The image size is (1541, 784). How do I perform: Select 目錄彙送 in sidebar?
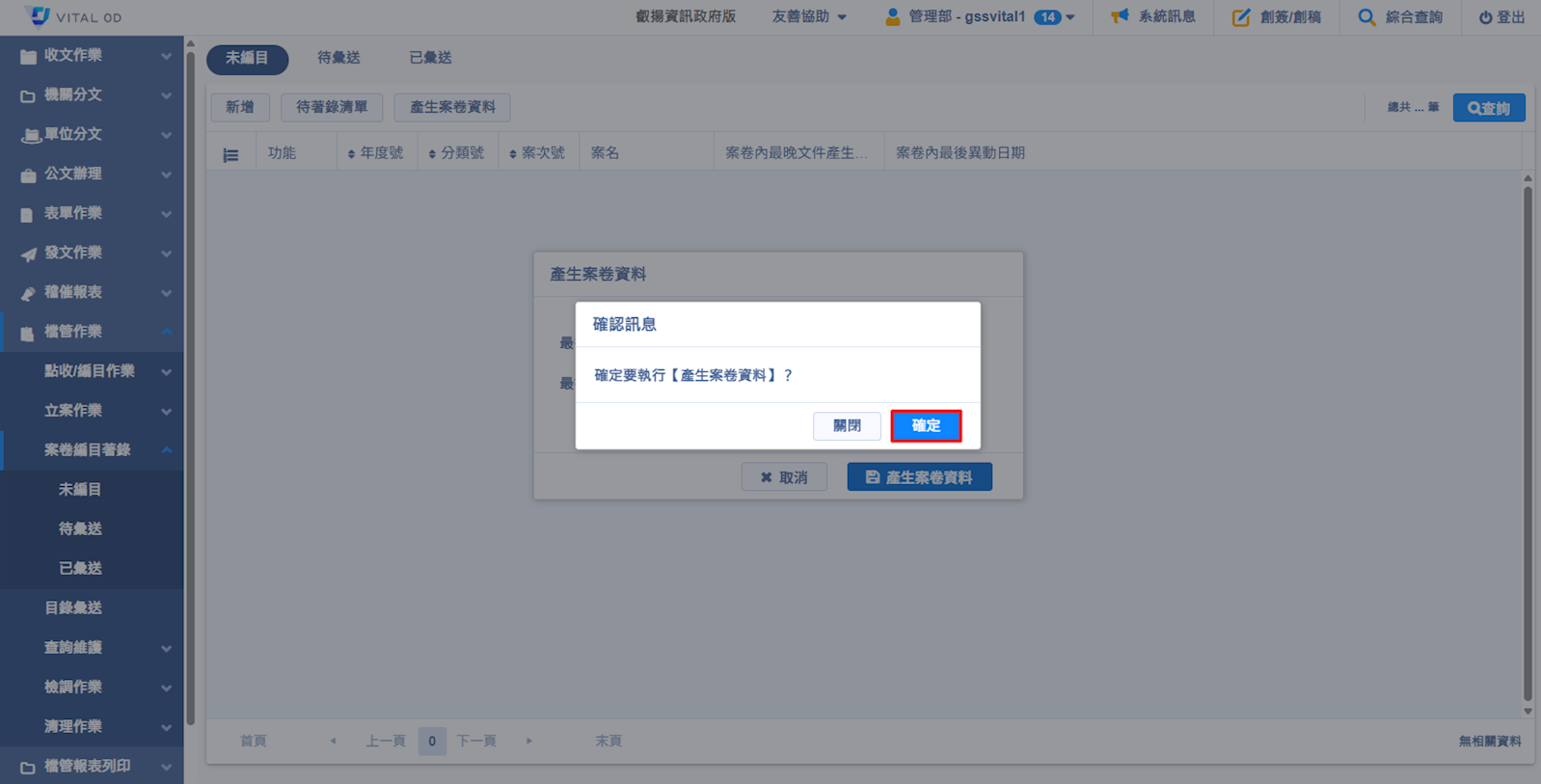73,608
